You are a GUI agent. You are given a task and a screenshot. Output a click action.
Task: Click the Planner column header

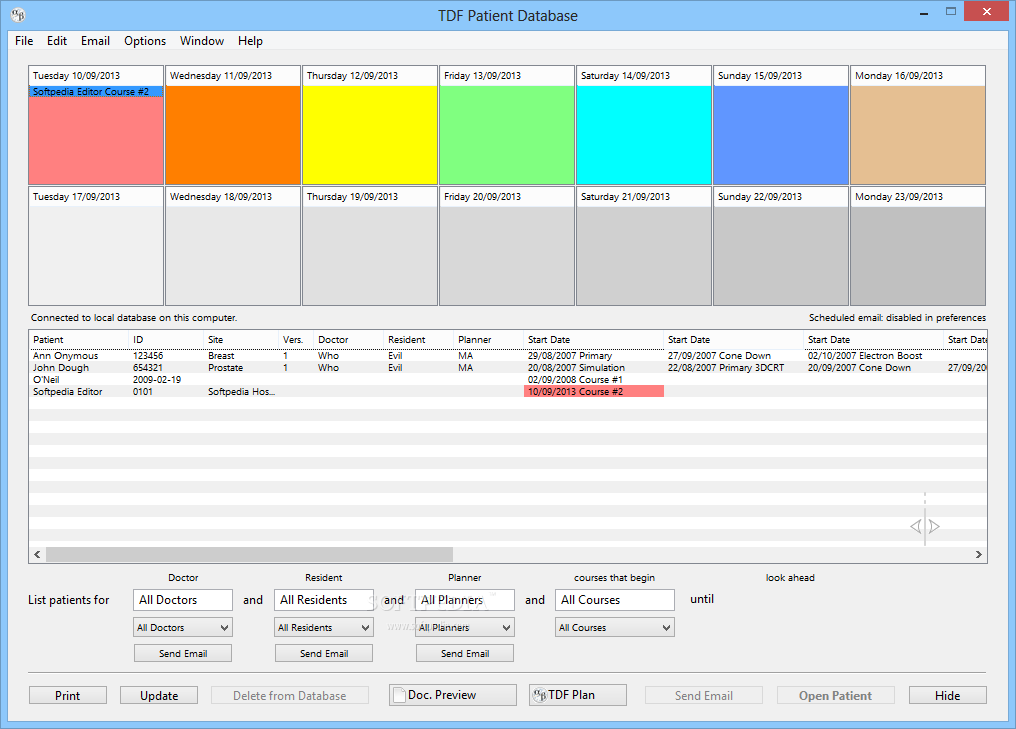tap(489, 340)
